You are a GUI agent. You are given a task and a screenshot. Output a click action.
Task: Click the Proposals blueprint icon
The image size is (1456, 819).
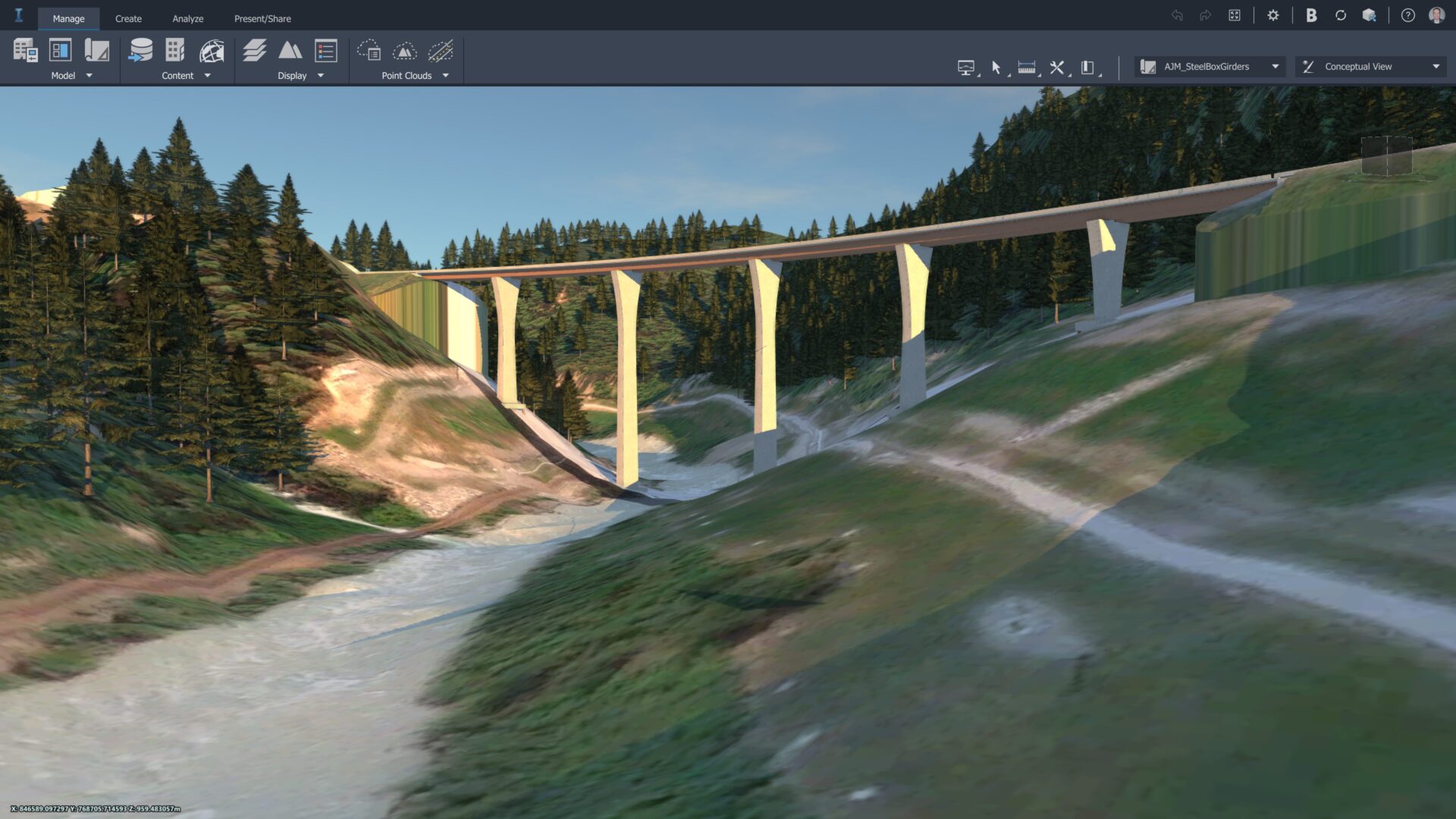96,51
